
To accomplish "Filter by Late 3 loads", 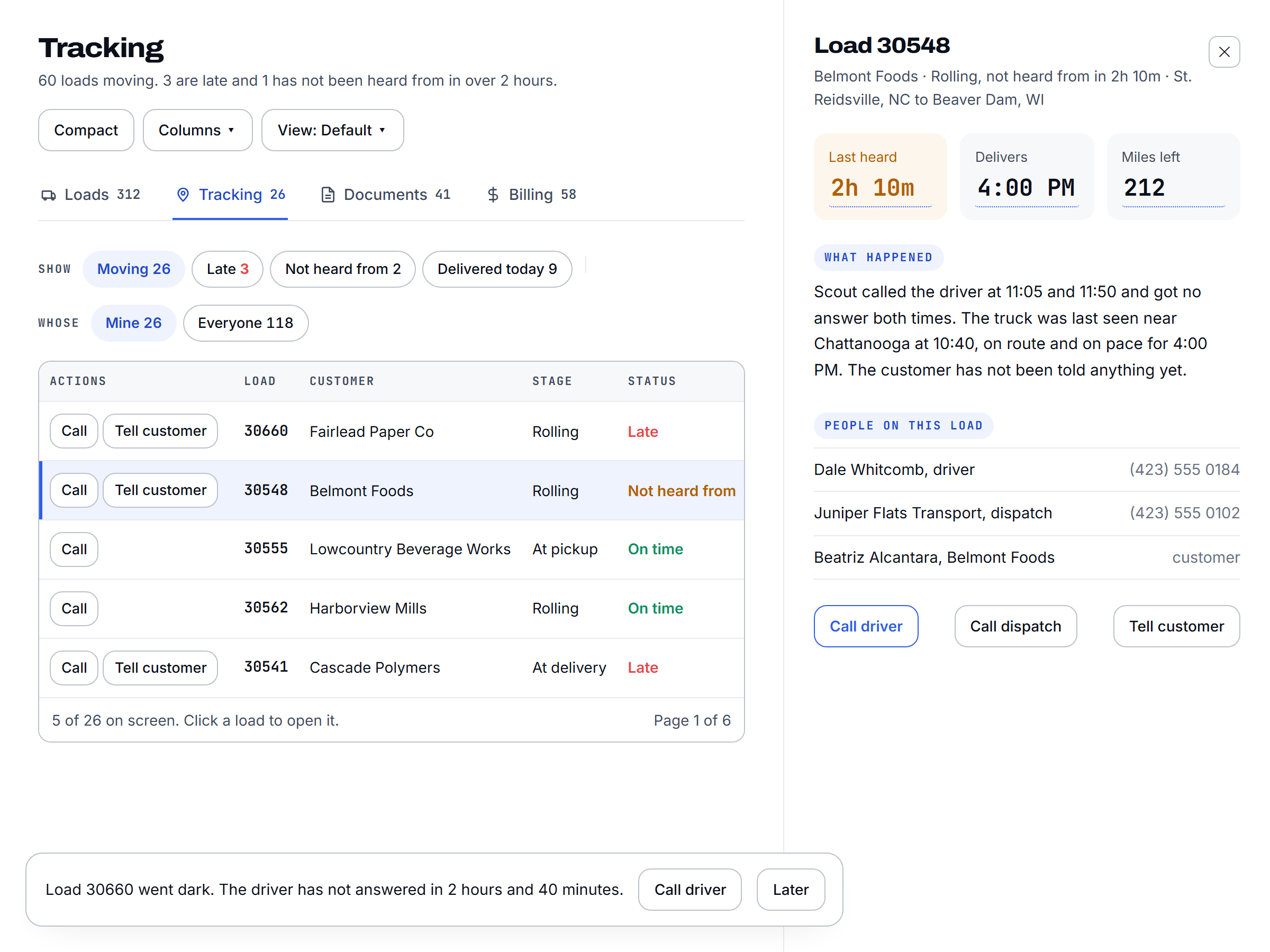I will (228, 269).
